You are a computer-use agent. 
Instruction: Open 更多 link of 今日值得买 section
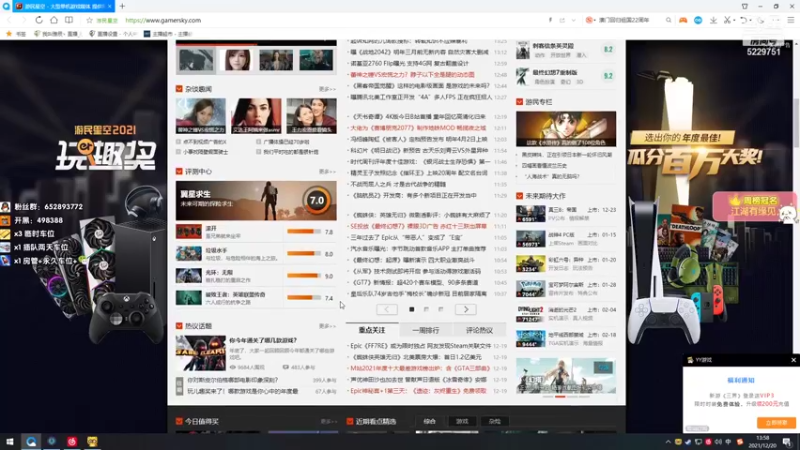tap(329, 421)
